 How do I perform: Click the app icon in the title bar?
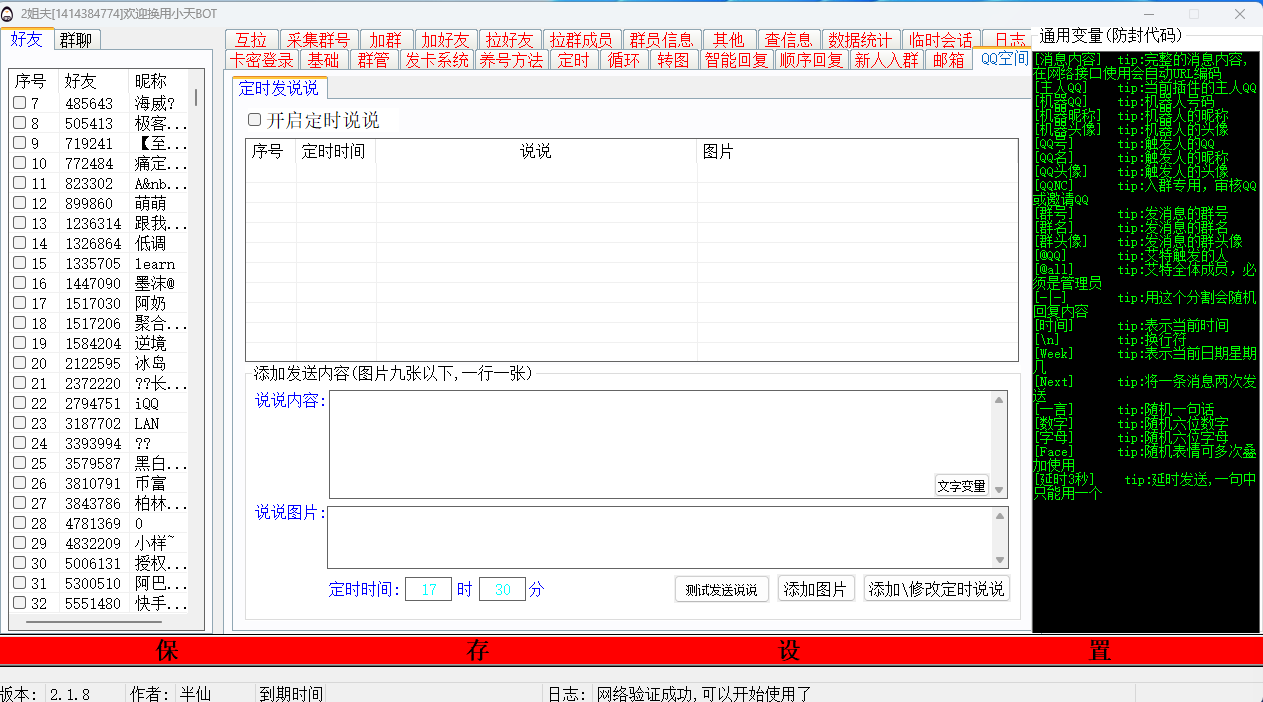[x=9, y=14]
